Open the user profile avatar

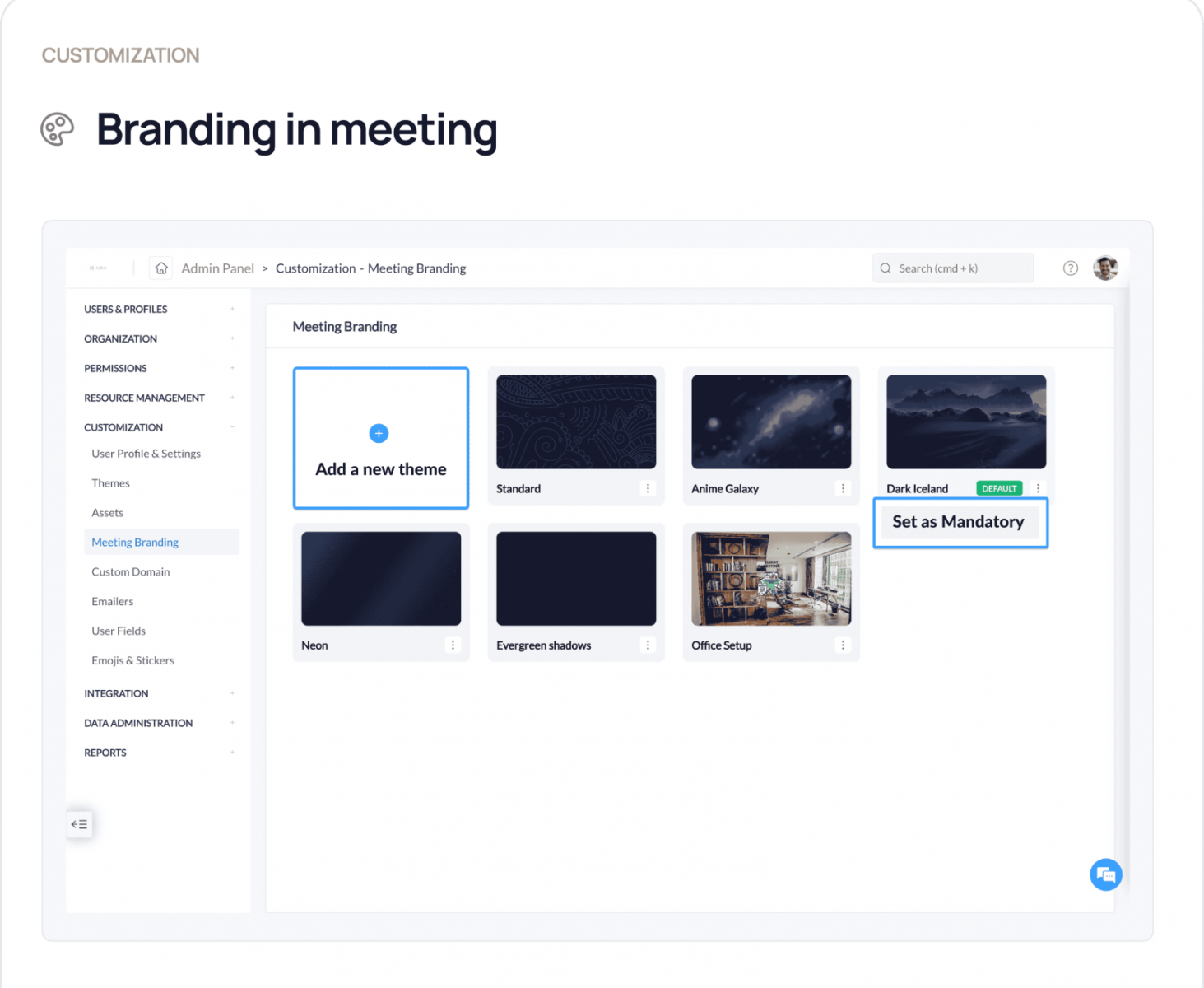pyautogui.click(x=1105, y=268)
